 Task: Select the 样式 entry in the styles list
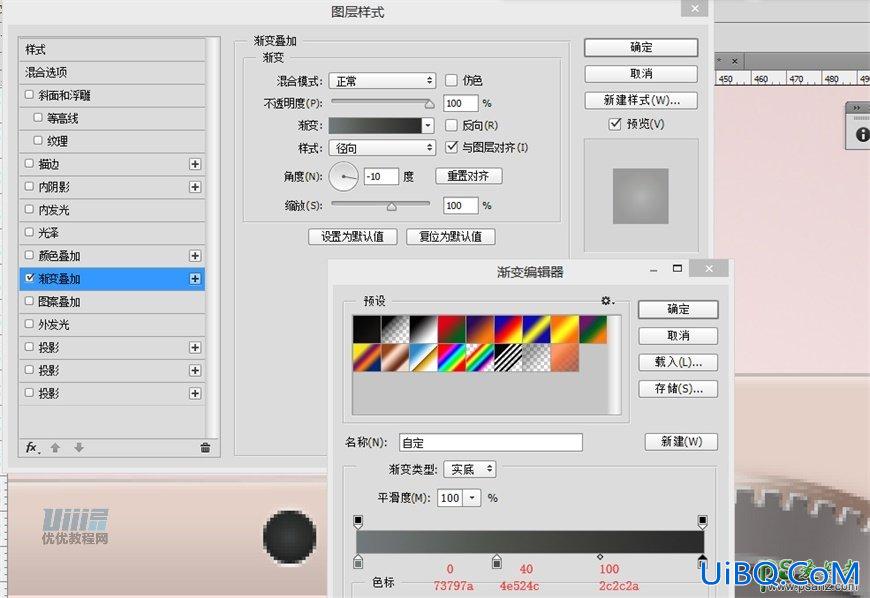point(112,49)
